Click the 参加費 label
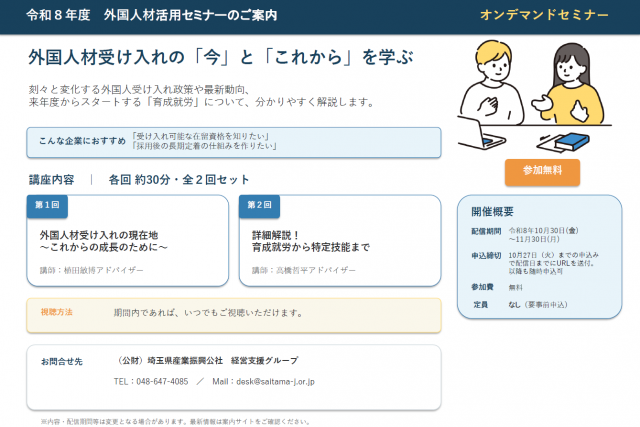Screen dimensions: 640x427 [x=482, y=287]
